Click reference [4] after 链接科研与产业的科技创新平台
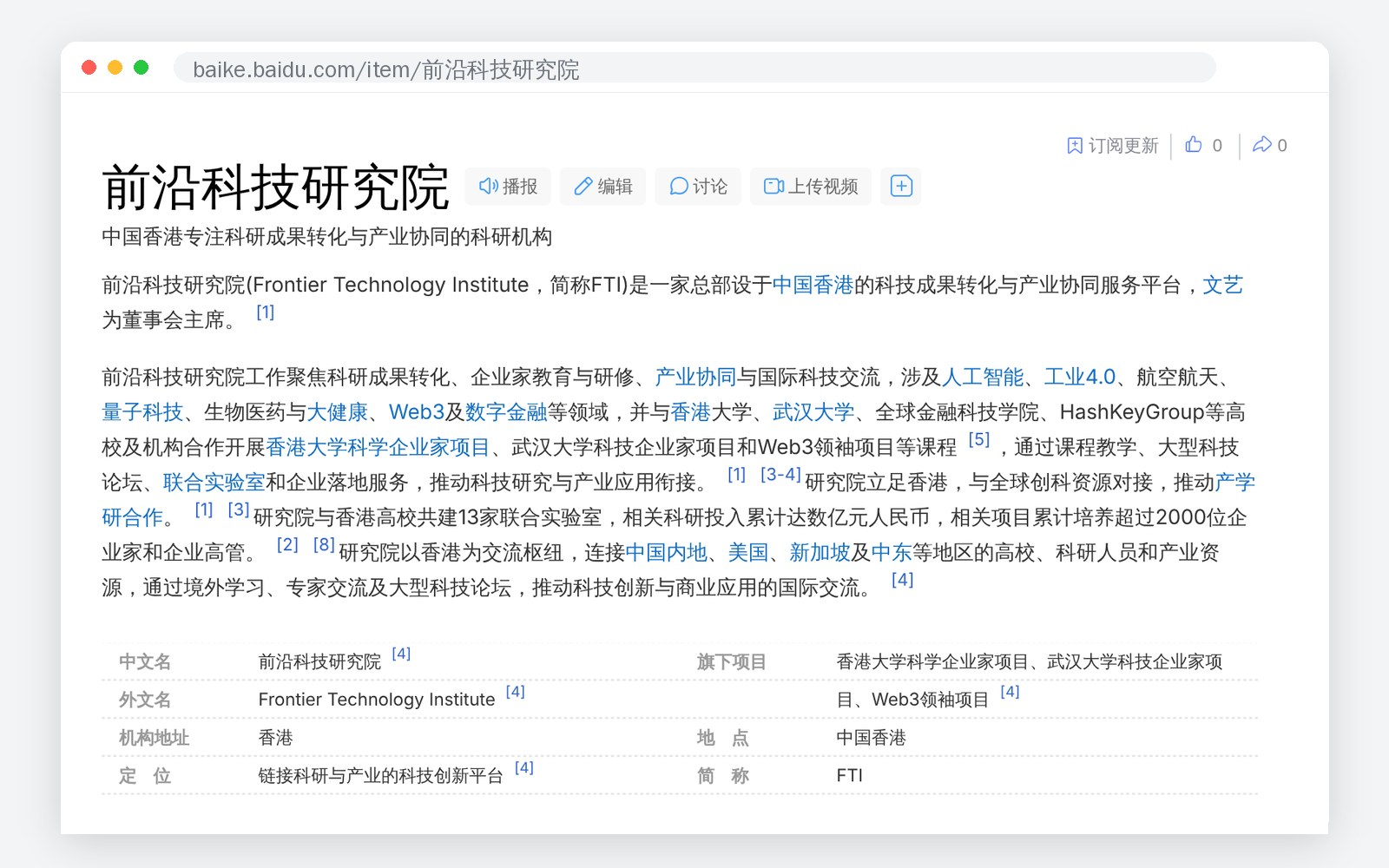Screen dimensions: 1389x868 click(x=524, y=767)
